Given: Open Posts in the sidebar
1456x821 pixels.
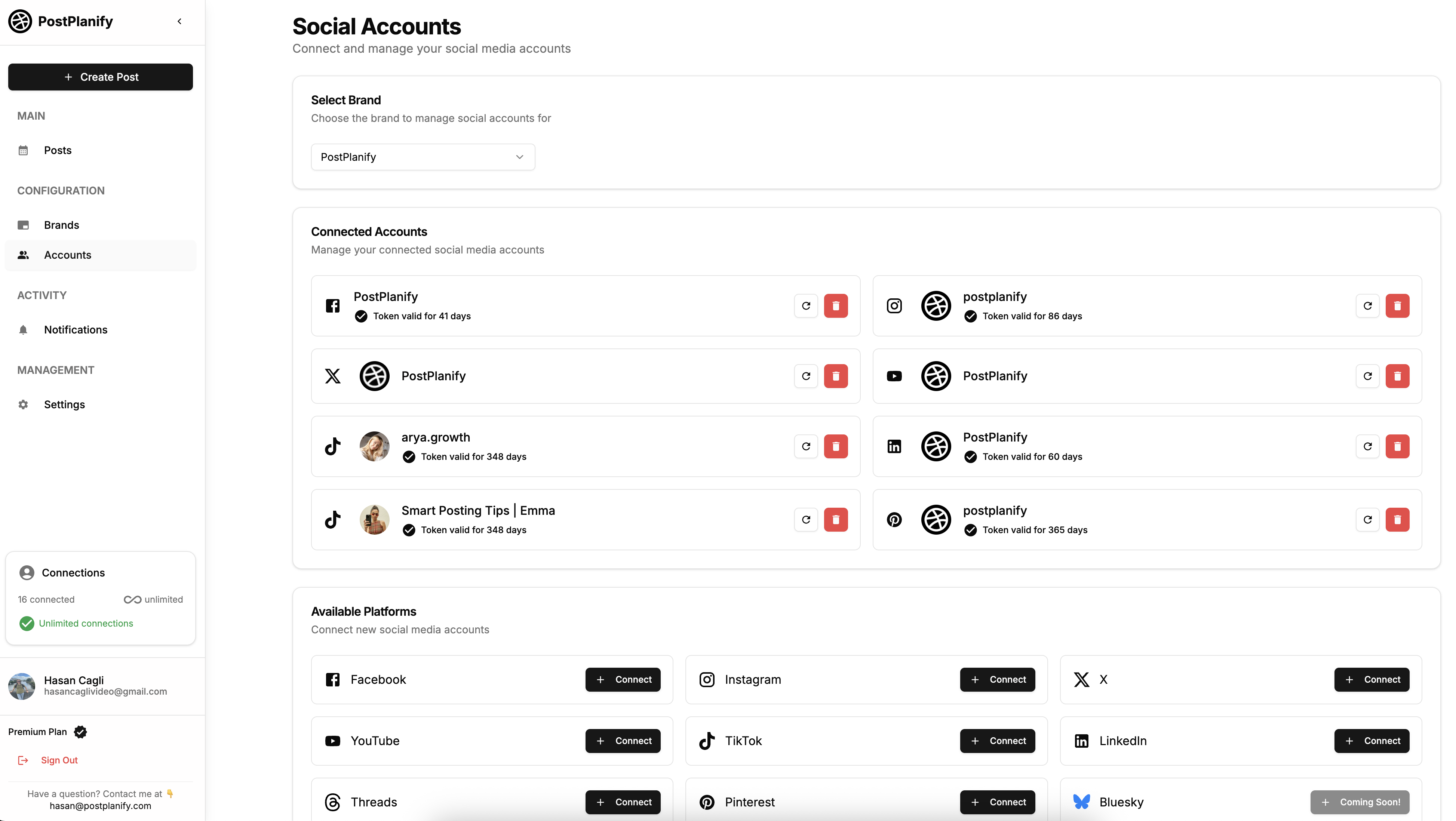Looking at the screenshot, I should [101, 150].
